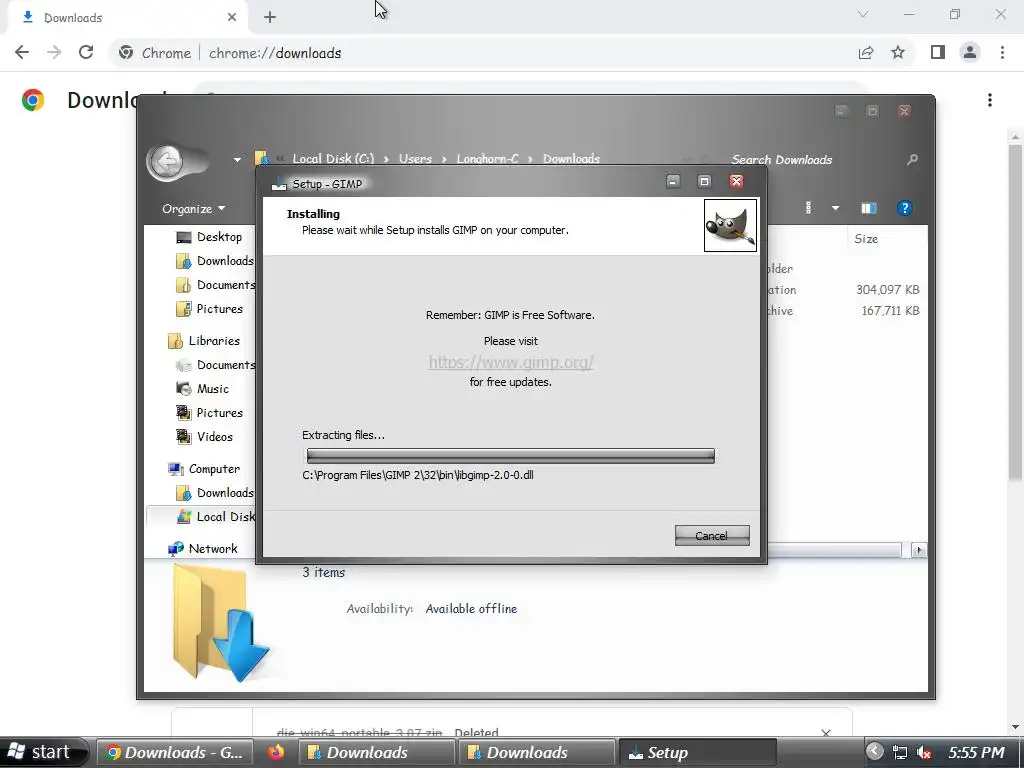Close the Downloads Chrome tab
Viewport: 1024px width, 768px height.
232,17
